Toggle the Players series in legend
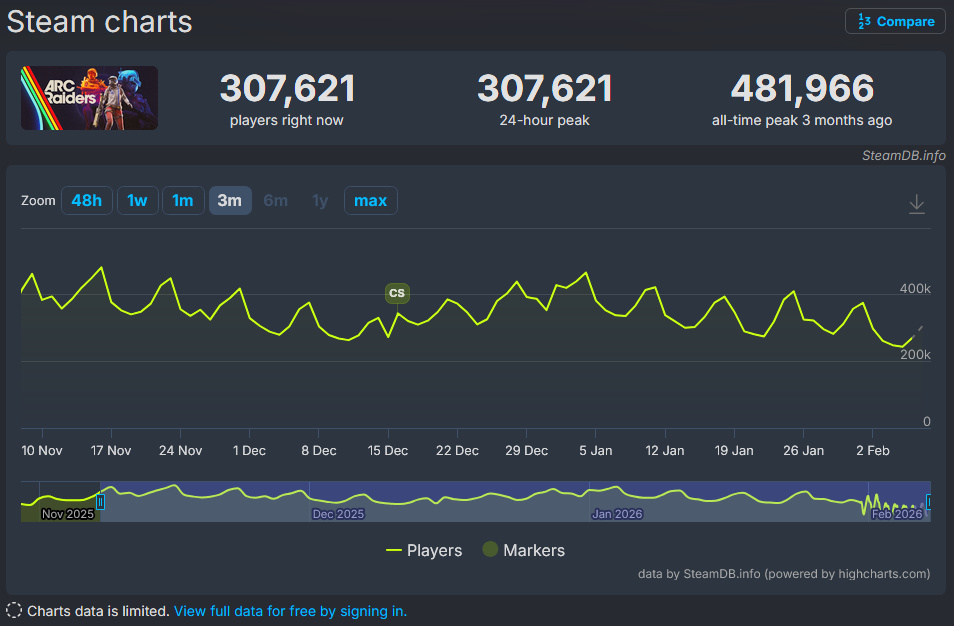Screen dimensions: 954x626 pos(424,551)
